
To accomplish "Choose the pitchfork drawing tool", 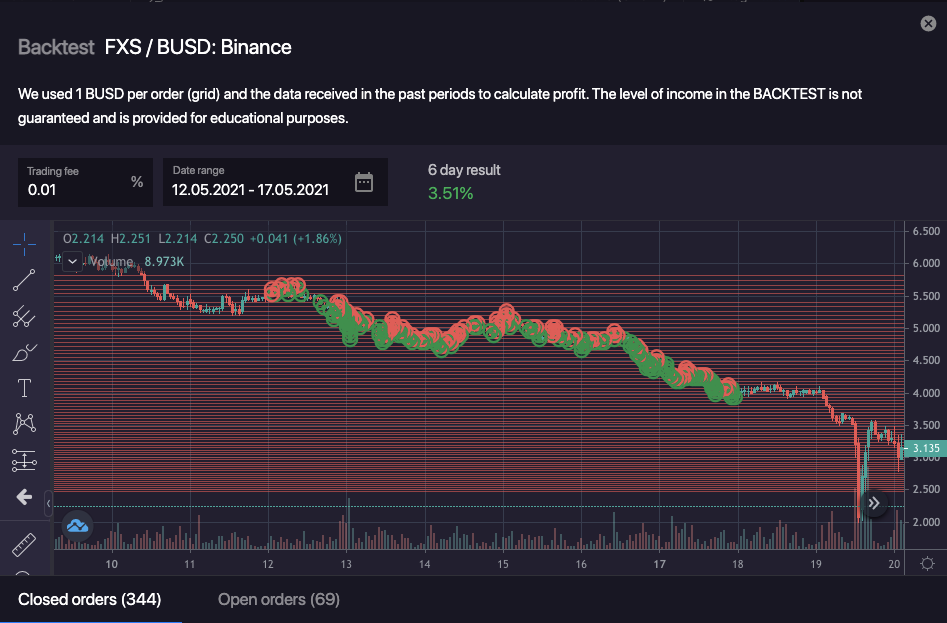I will (24, 317).
